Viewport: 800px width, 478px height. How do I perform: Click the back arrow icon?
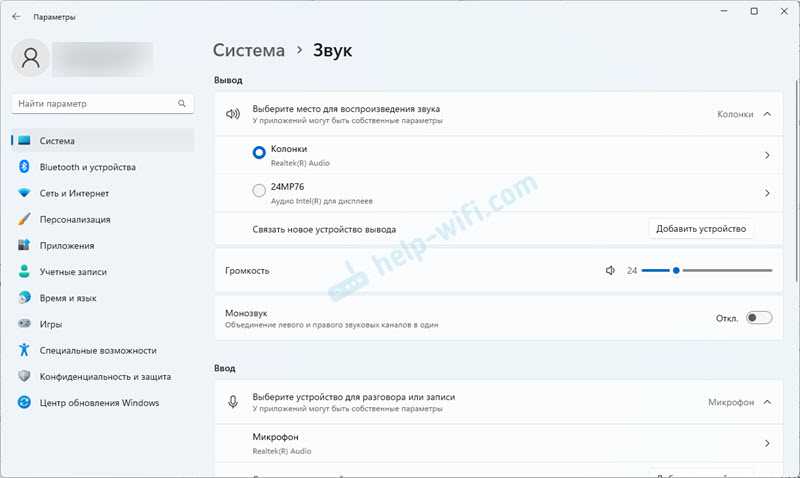(16, 17)
